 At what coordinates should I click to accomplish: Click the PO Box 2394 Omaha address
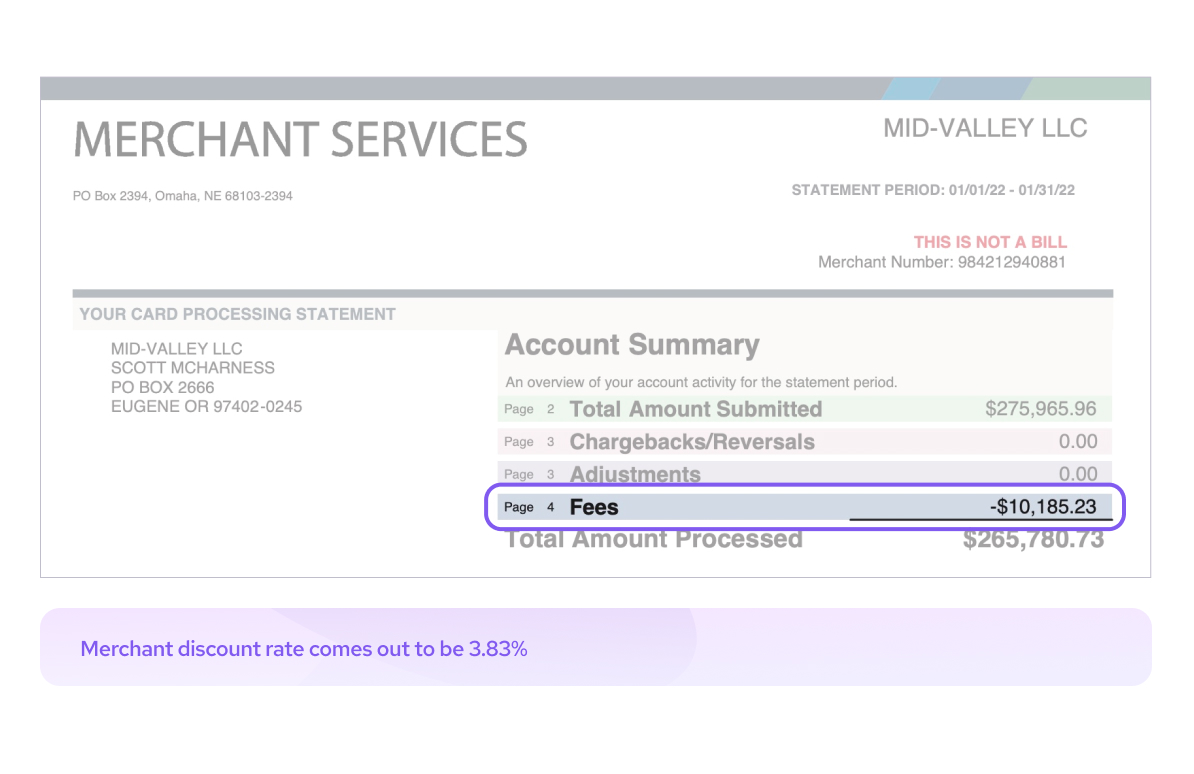tap(183, 196)
